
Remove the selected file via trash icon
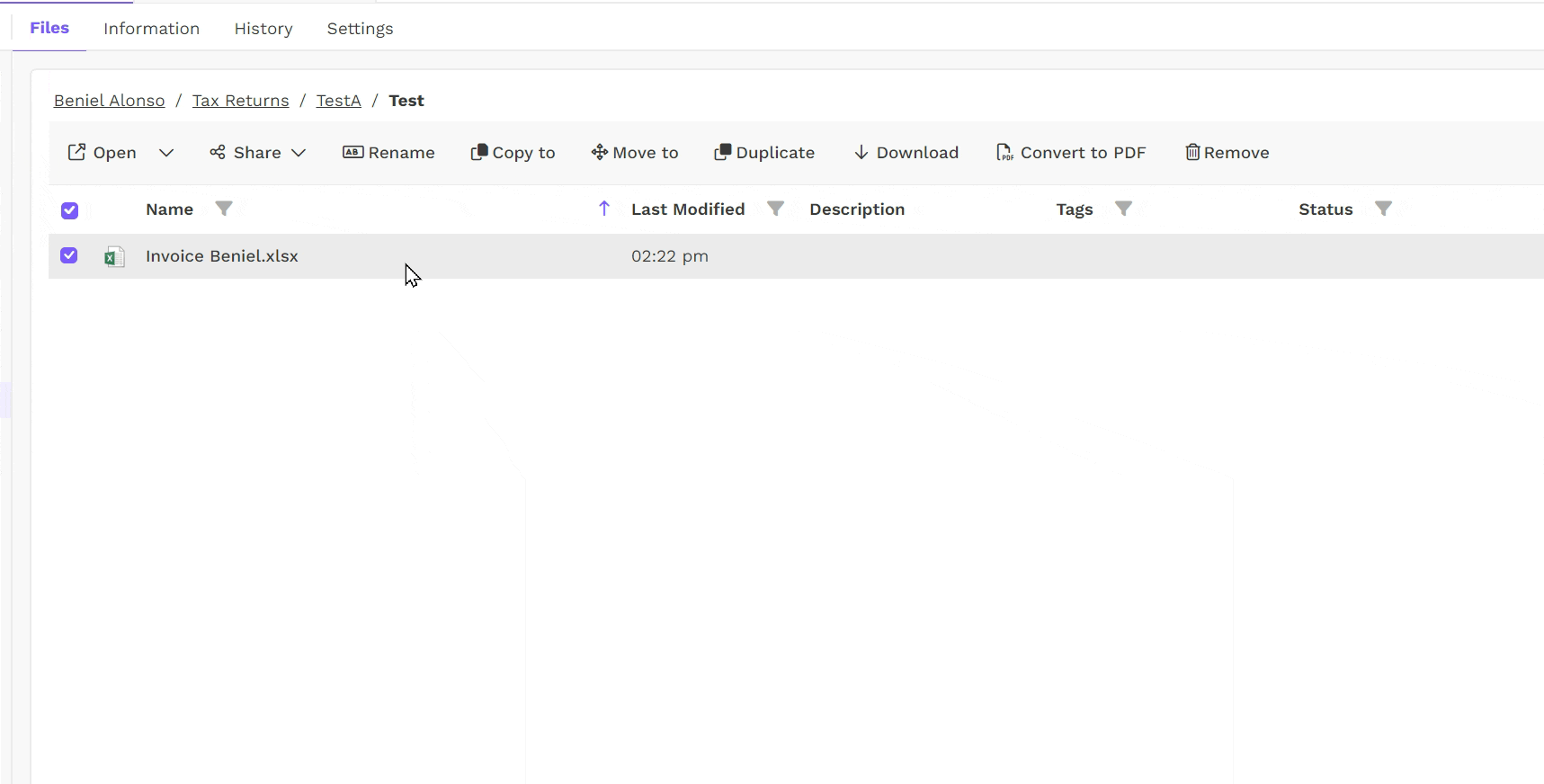point(1192,153)
